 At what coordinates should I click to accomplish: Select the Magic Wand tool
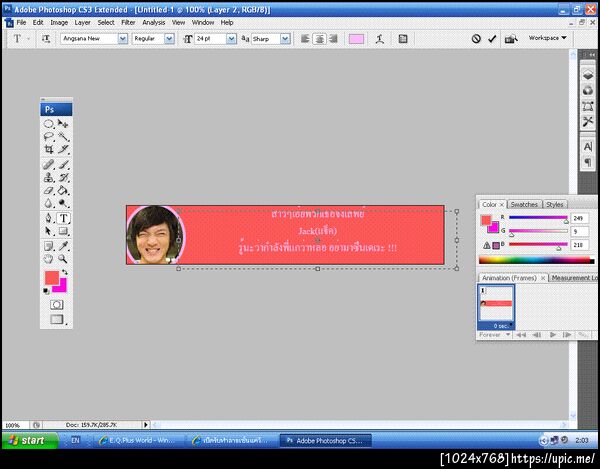click(63, 137)
